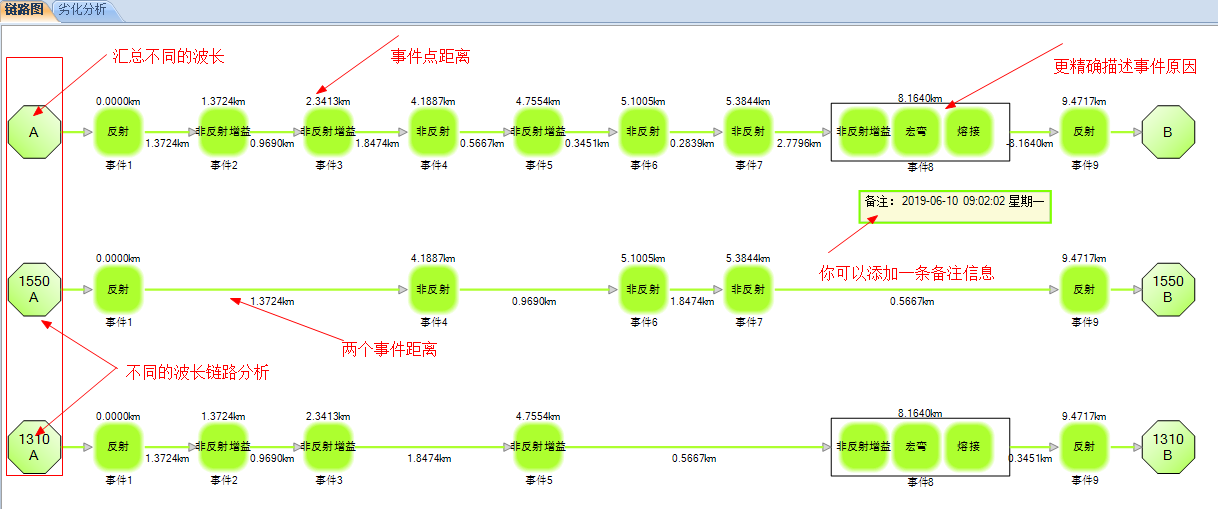Click 事件6 非反射 node in summary row
The image size is (1218, 509).
(643, 132)
